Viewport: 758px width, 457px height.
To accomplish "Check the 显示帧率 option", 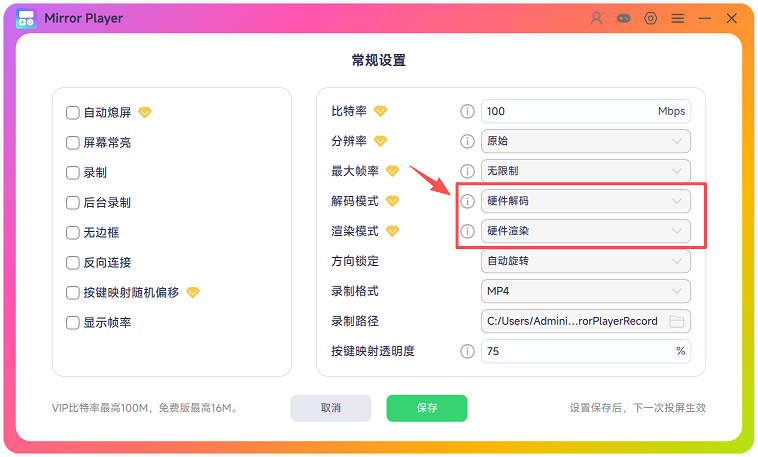I will 73,323.
